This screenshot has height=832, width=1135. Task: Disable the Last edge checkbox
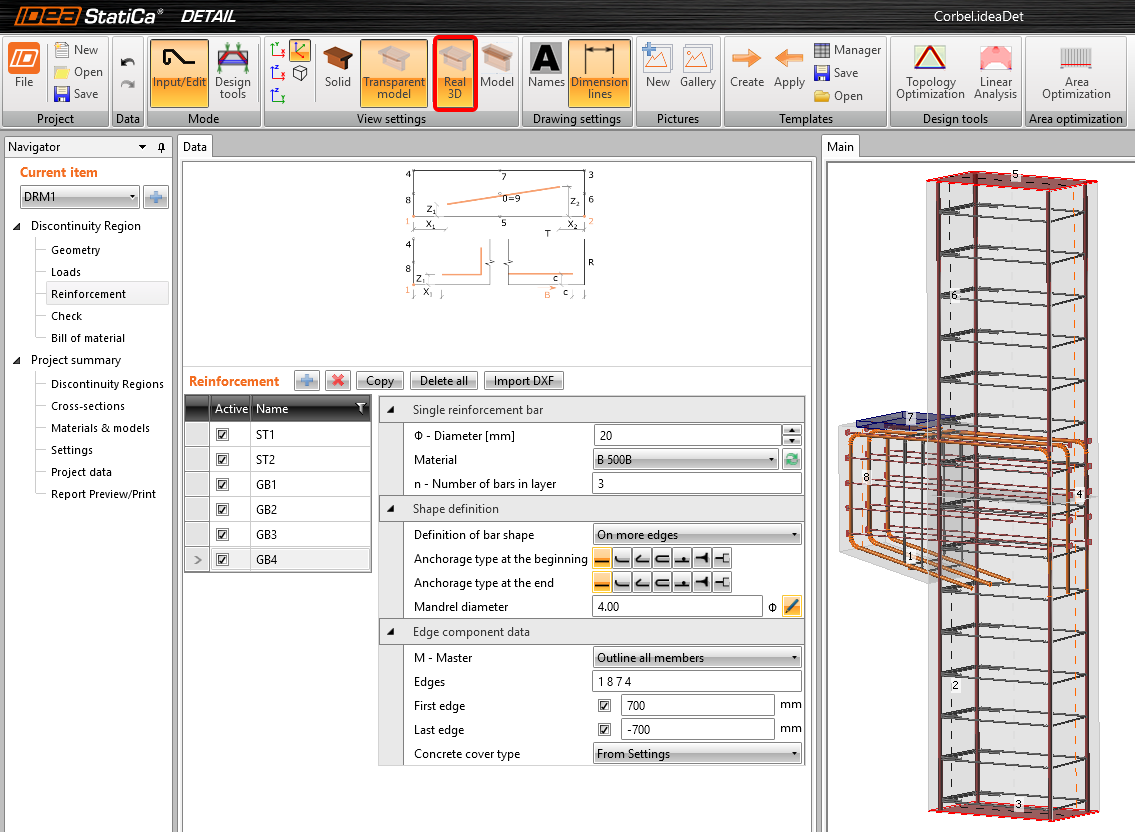(x=605, y=729)
